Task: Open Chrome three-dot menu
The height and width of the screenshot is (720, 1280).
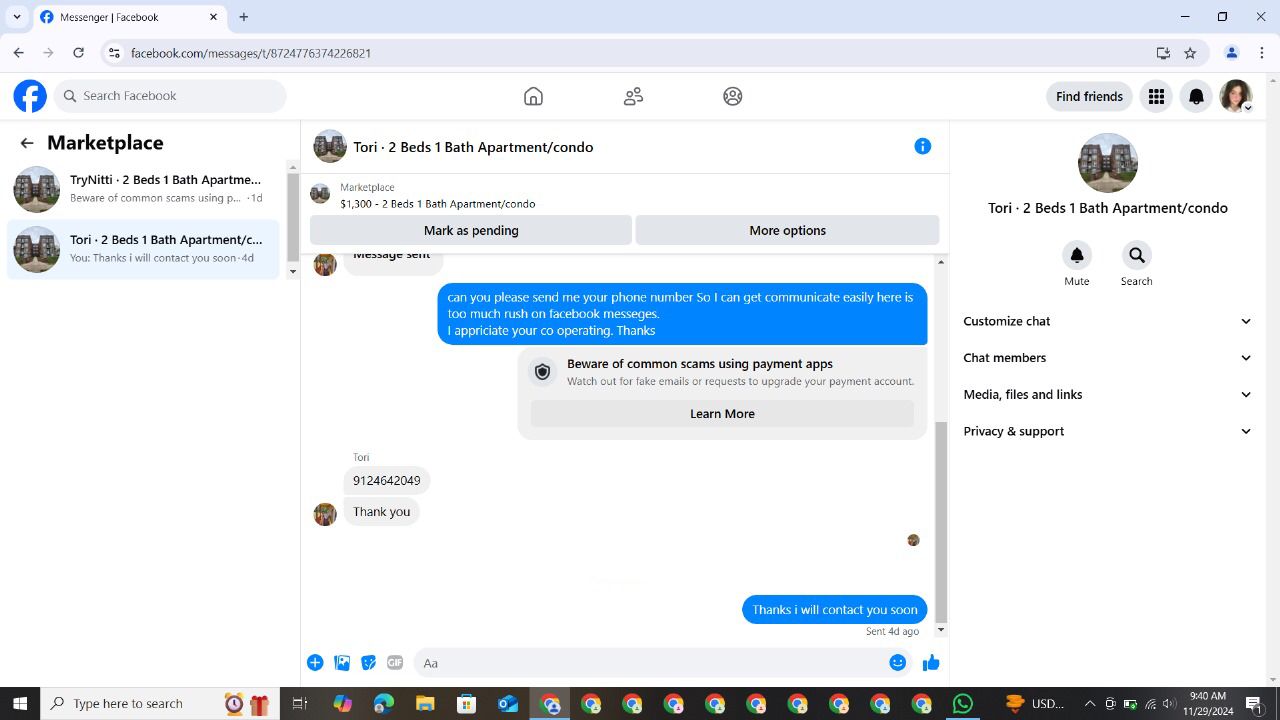Action: pyautogui.click(x=1262, y=53)
